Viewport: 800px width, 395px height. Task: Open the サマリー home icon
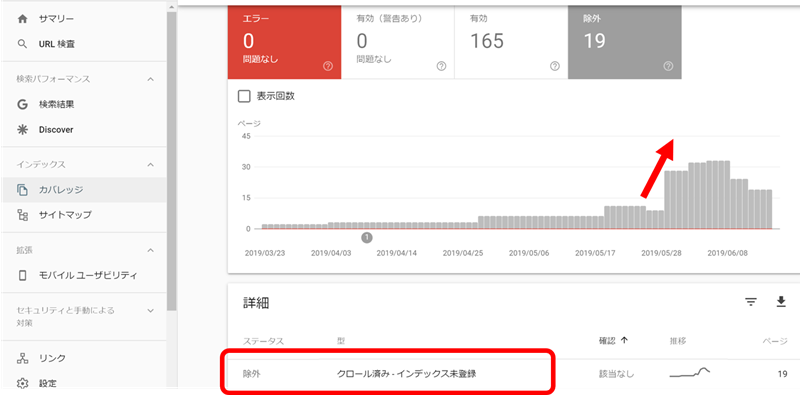coord(22,19)
